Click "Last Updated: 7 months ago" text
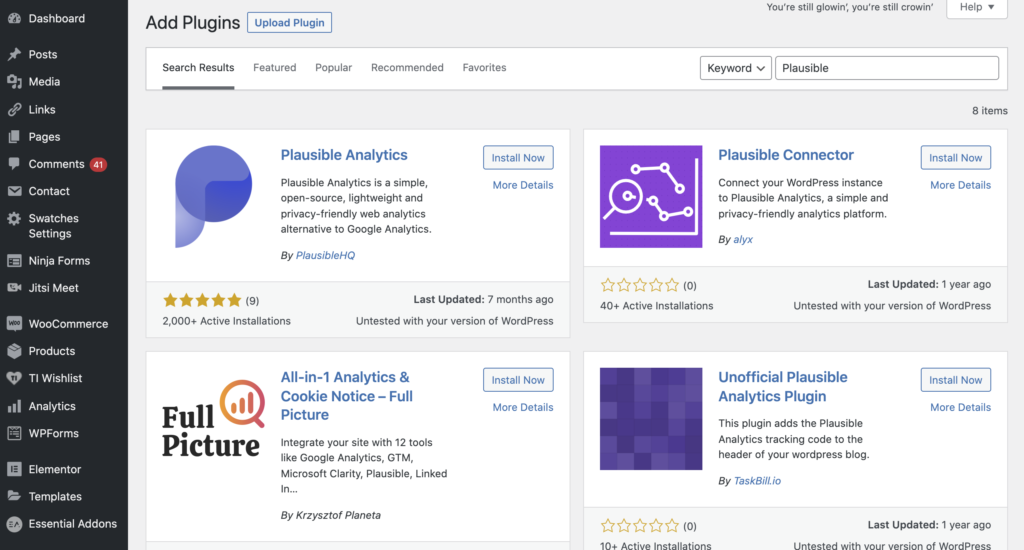This screenshot has height=550, width=1024. pos(483,299)
